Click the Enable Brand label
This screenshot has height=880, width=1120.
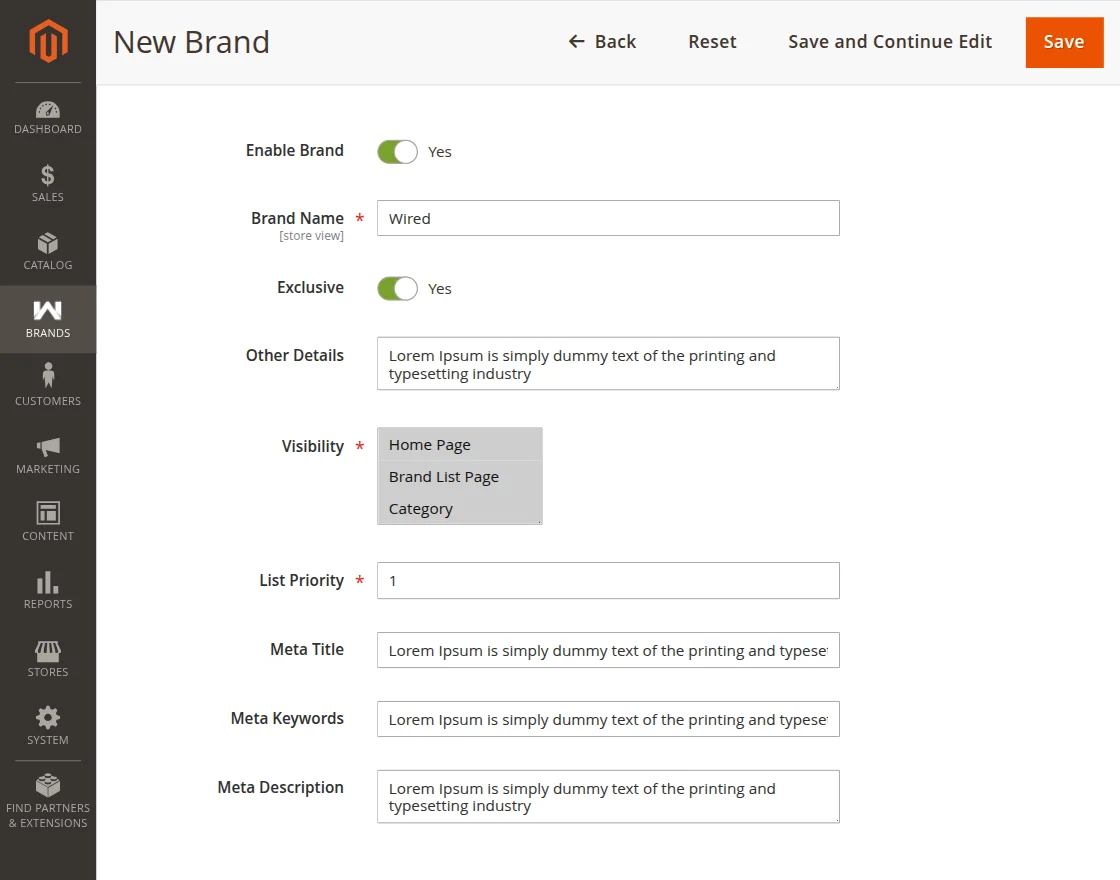tap(295, 151)
